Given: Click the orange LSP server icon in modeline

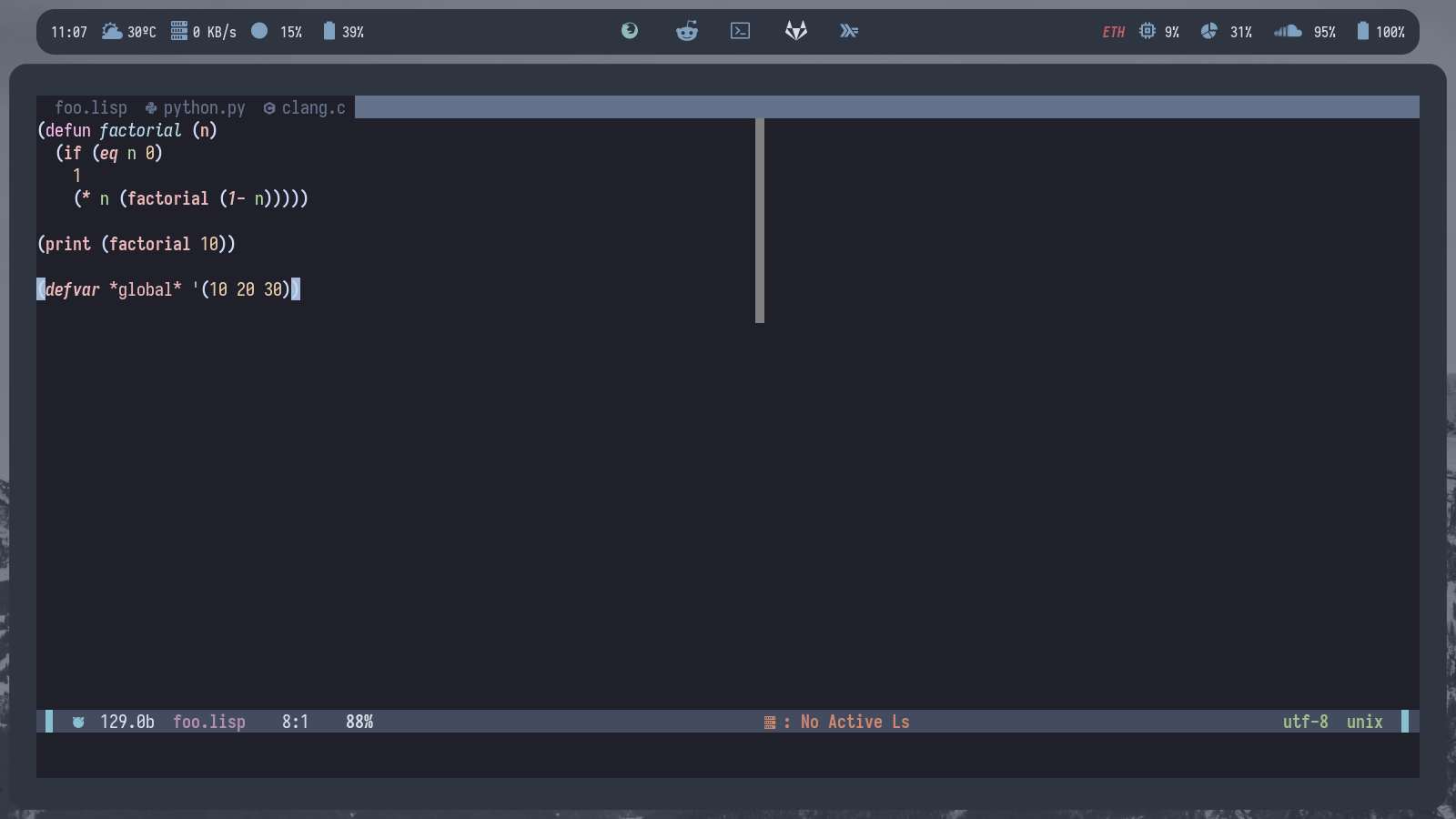Looking at the screenshot, I should 770,723.
